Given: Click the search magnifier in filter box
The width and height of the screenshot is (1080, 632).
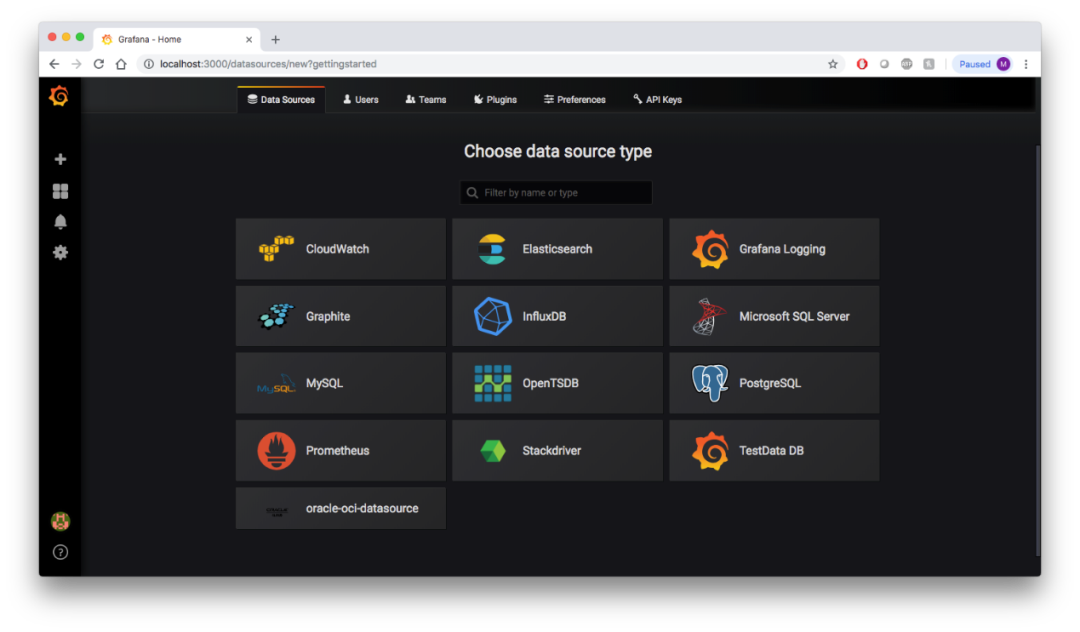Looking at the screenshot, I should click(472, 193).
